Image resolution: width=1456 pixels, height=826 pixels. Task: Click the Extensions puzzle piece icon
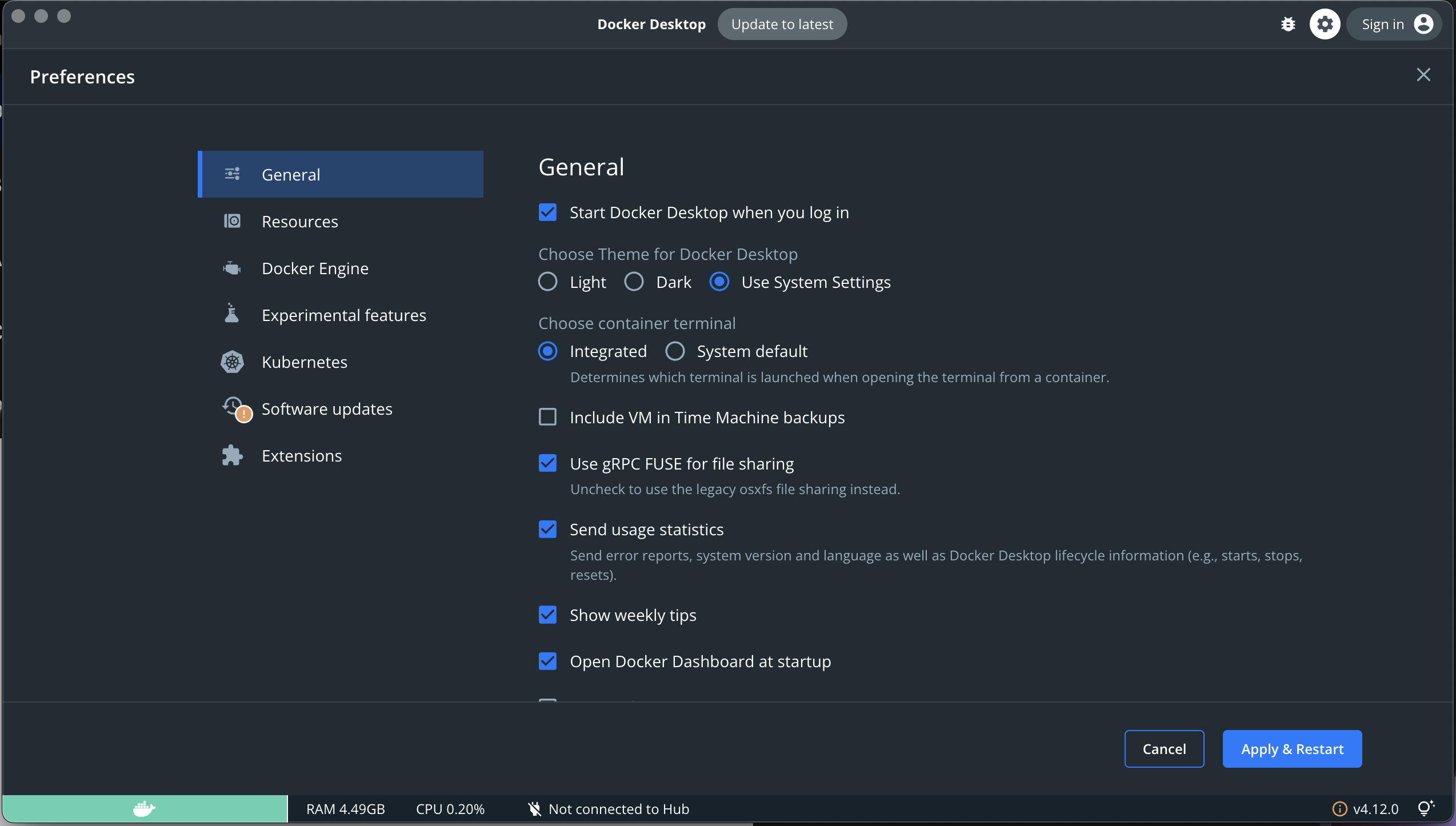(x=232, y=456)
